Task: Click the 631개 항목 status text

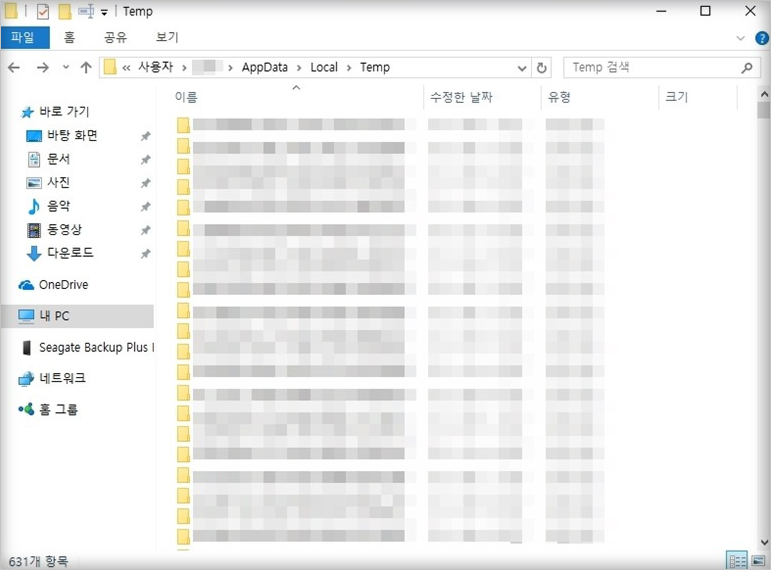Action: (x=38, y=561)
